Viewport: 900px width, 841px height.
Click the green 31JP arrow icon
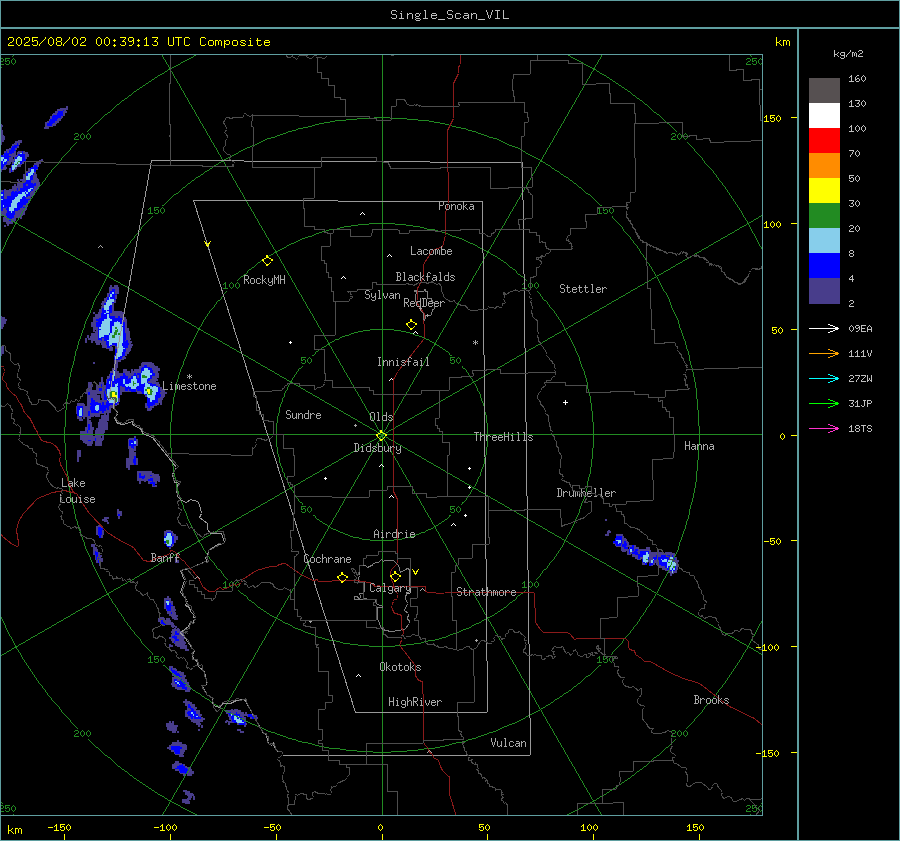pyautogui.click(x=824, y=404)
